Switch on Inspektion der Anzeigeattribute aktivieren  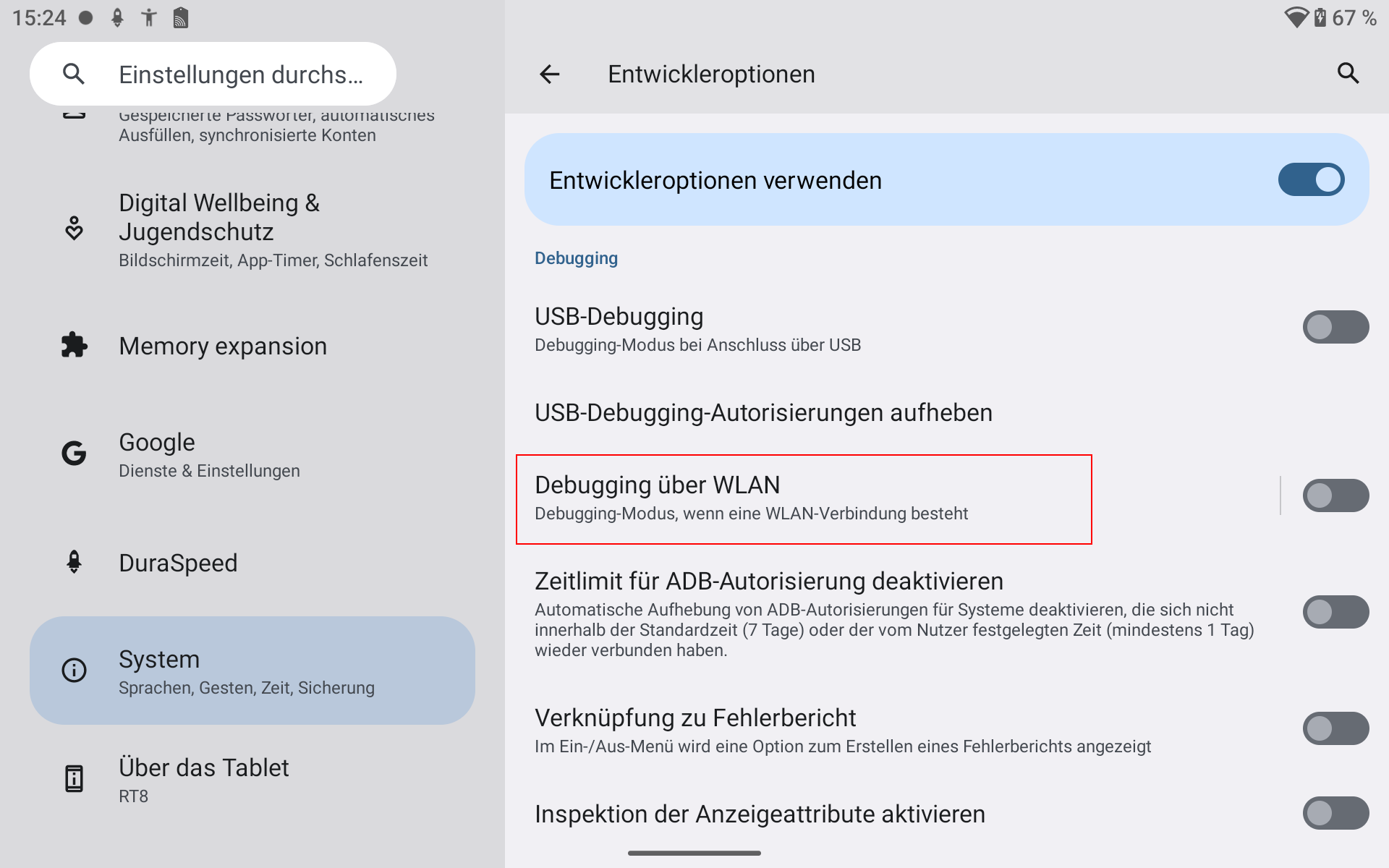click(x=1335, y=813)
